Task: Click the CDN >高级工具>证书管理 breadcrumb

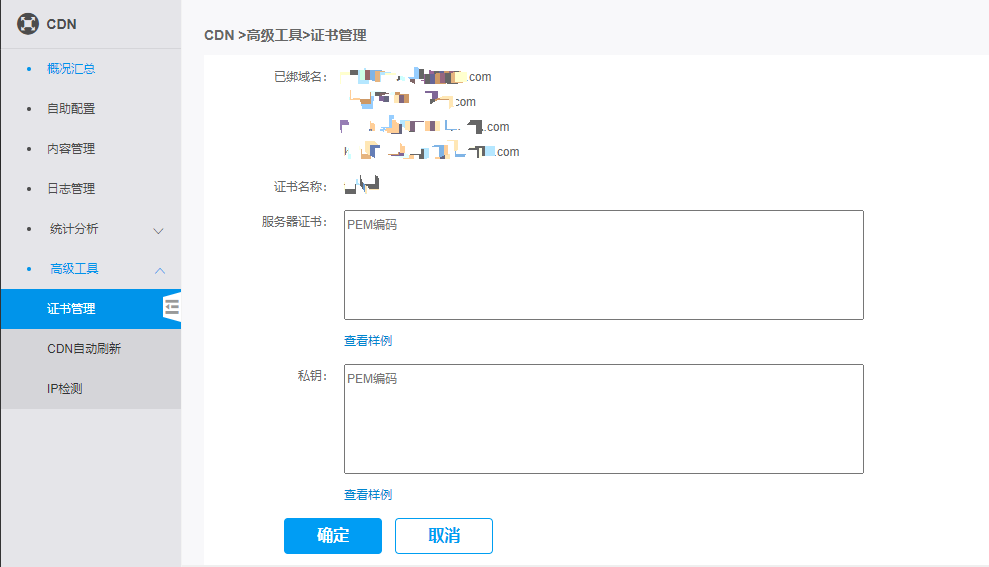Action: point(285,36)
